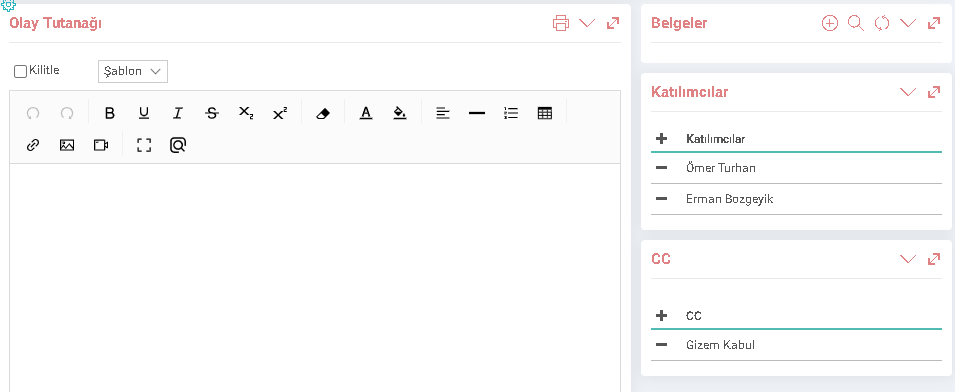The image size is (955, 392).
Task: Maximize the Katılımcılar panel
Action: tap(934, 92)
